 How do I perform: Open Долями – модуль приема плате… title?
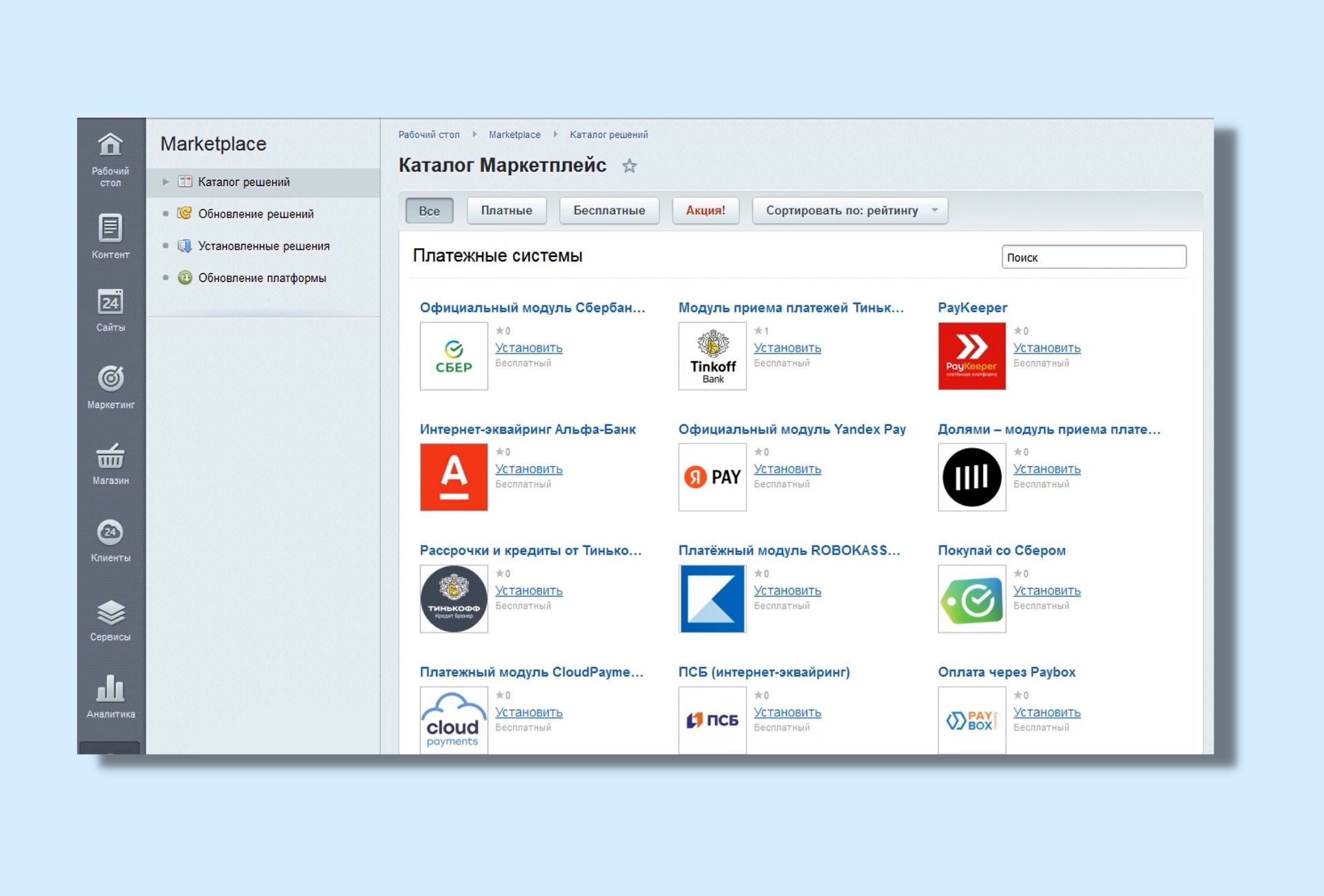(x=1049, y=429)
